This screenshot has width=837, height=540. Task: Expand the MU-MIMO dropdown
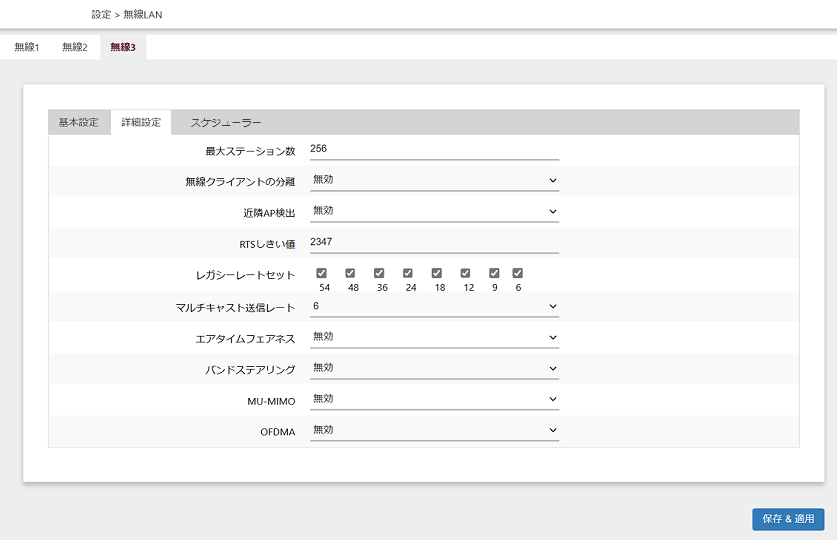tap(435, 399)
